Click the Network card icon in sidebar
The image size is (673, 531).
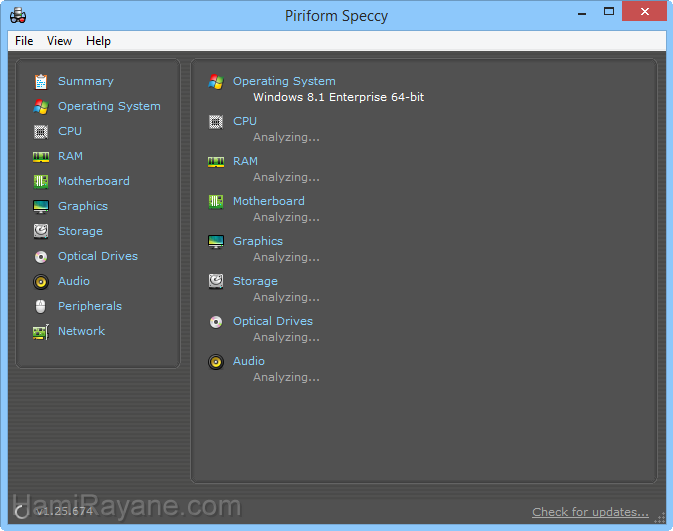(x=41, y=332)
